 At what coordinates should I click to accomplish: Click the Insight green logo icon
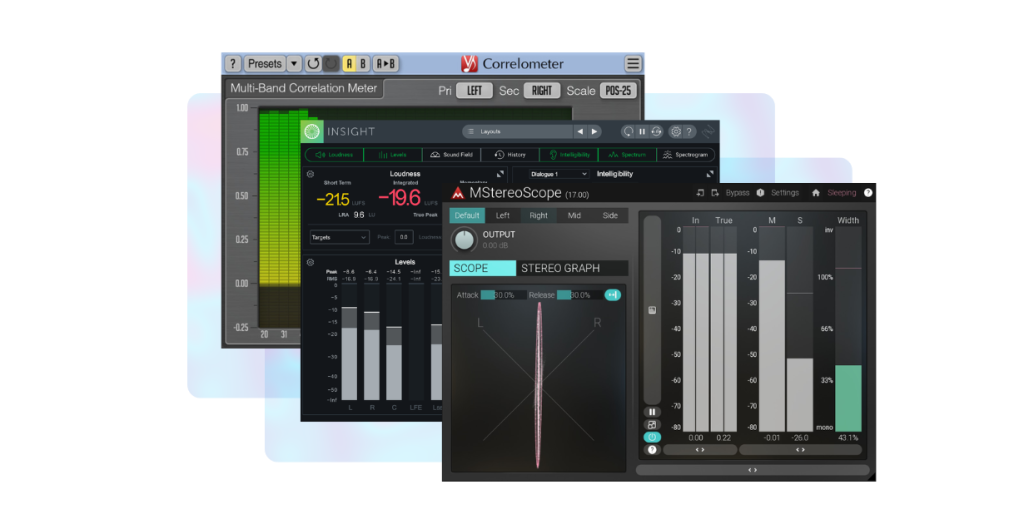tap(312, 131)
